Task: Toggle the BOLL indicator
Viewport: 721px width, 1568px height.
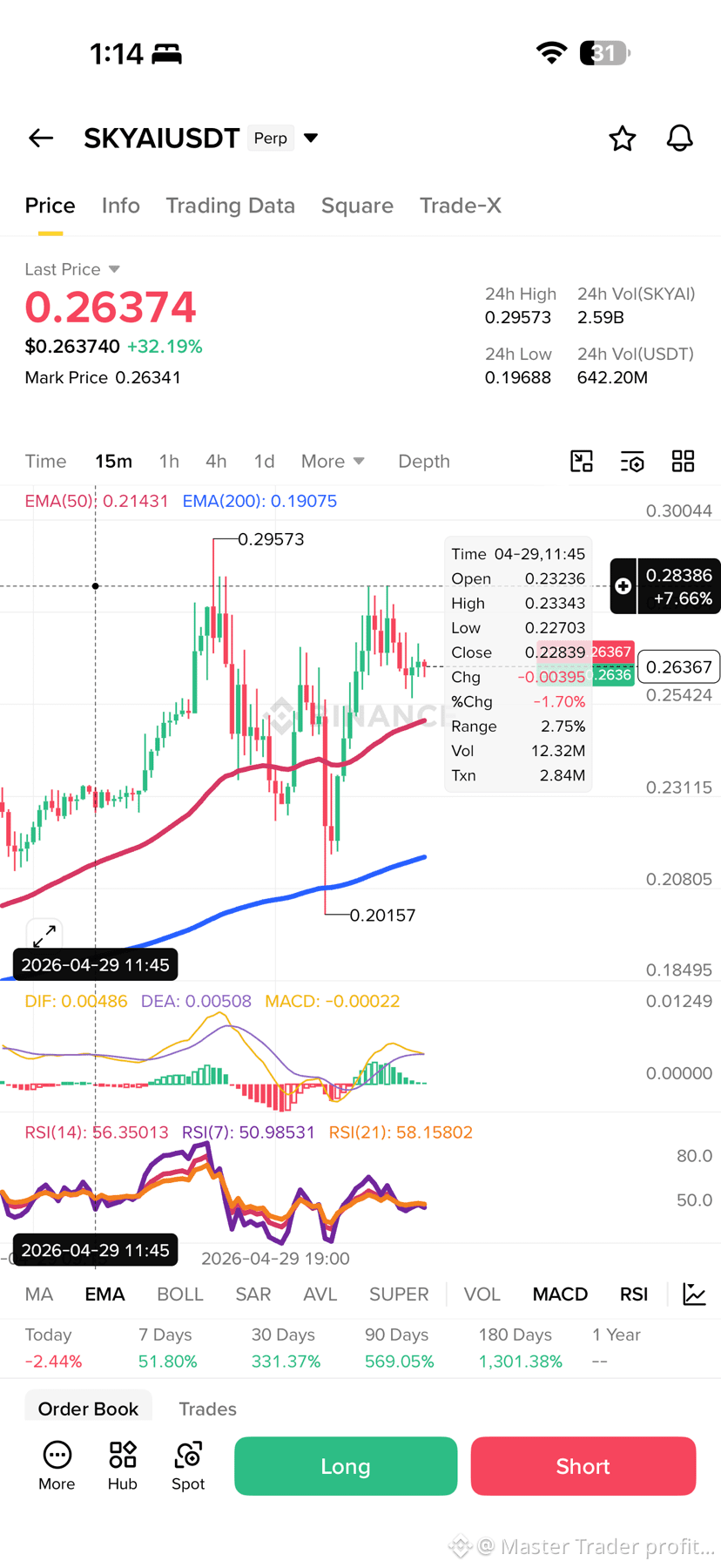Action: tap(180, 1294)
